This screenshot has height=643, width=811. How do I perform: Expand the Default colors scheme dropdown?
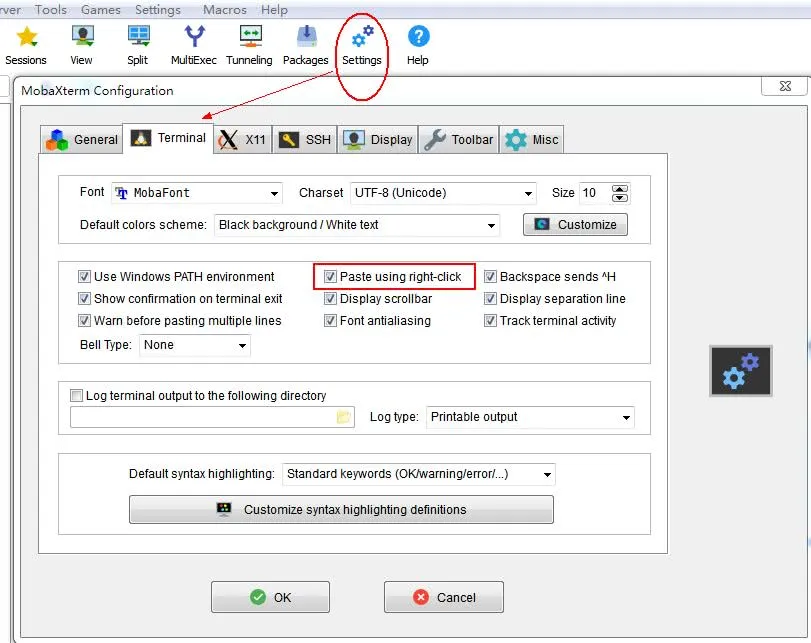coord(357,225)
